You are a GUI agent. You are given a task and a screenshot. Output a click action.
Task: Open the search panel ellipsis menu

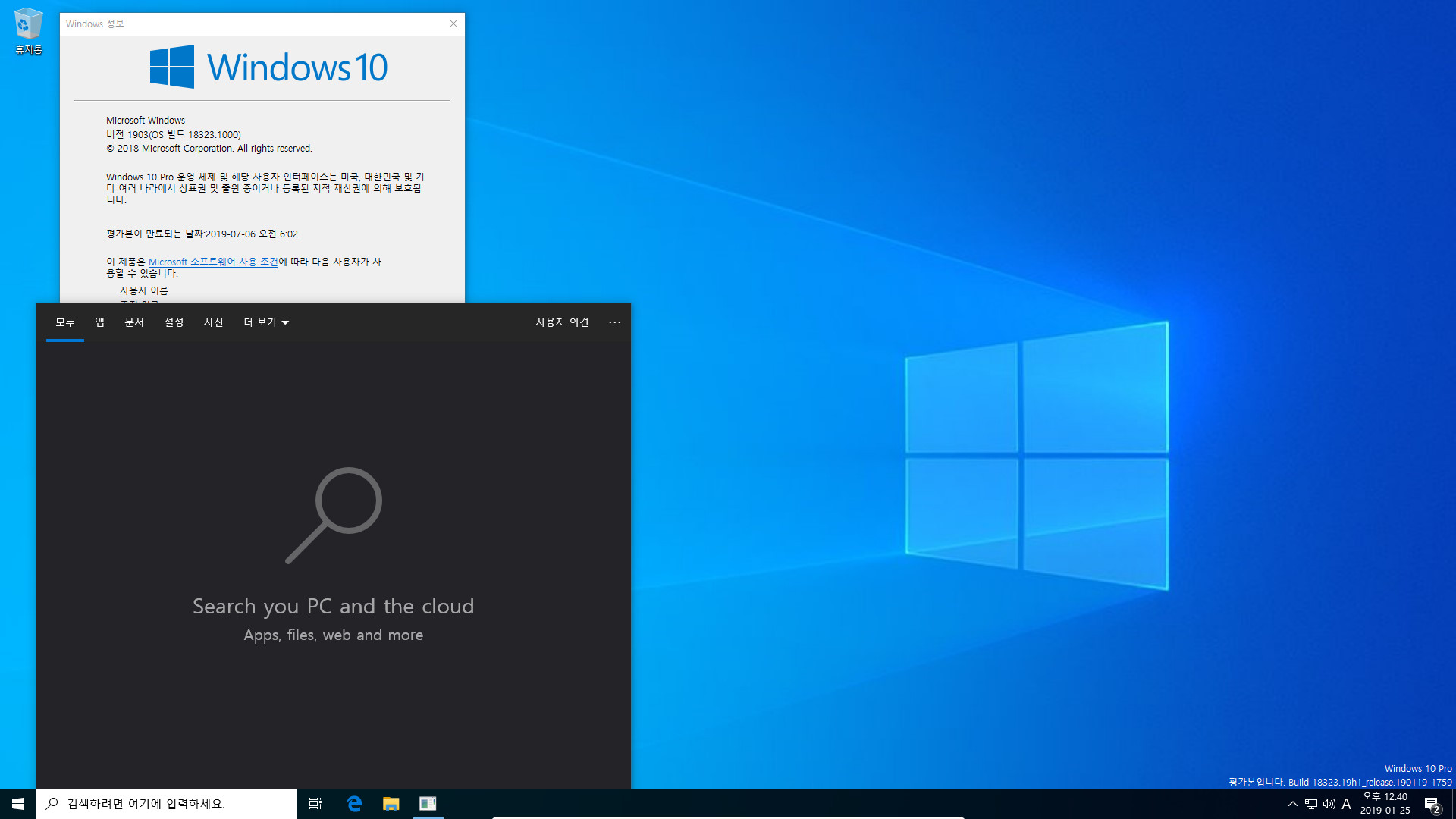click(x=614, y=322)
